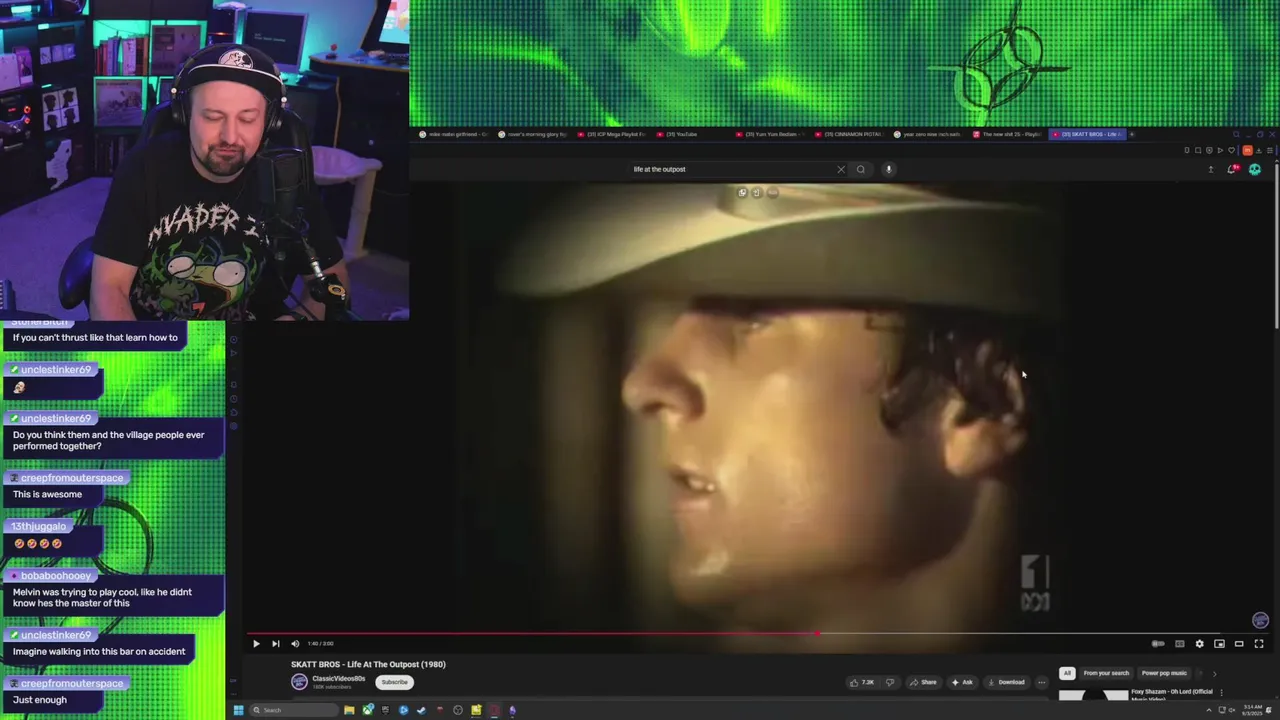1280x720 pixels.
Task: Open the browser player icon in toolbar
Action: click(x=1220, y=151)
